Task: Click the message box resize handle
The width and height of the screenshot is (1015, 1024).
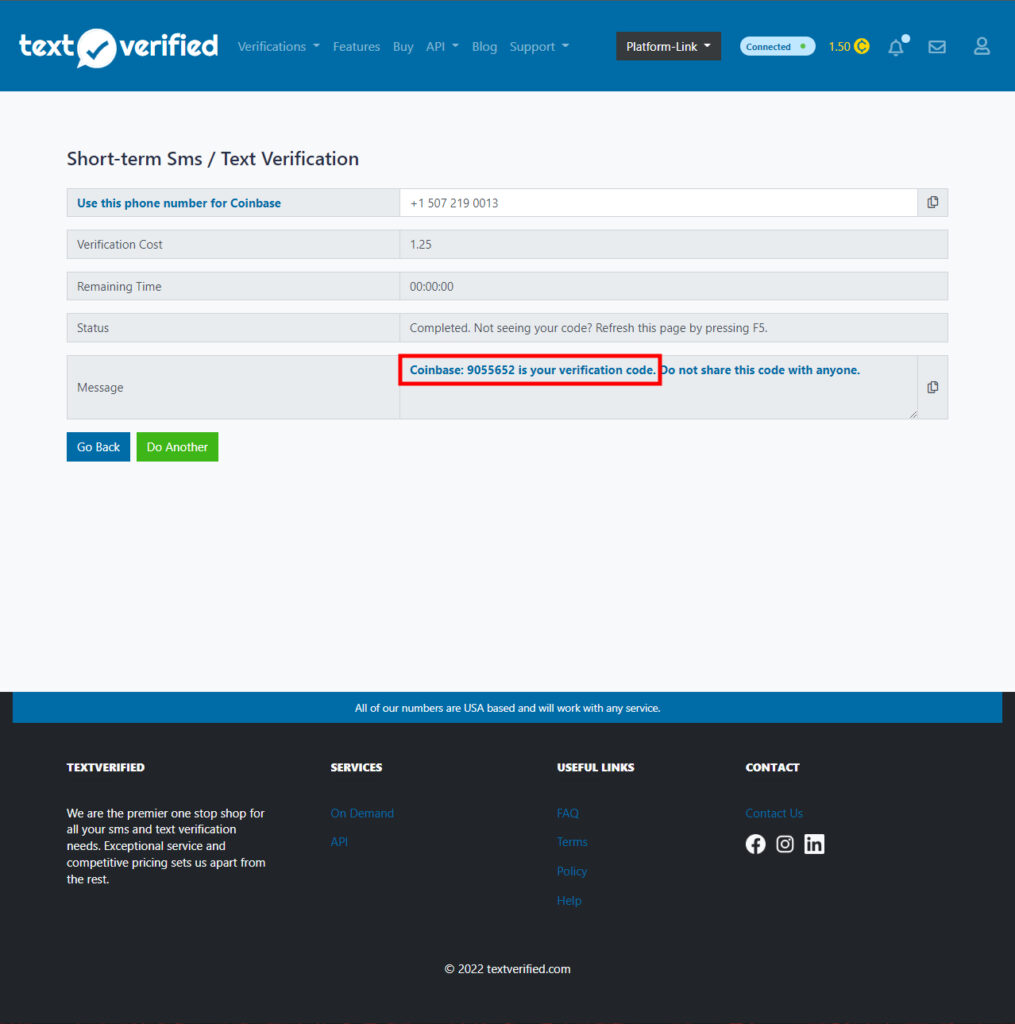Action: pyautogui.click(x=913, y=415)
